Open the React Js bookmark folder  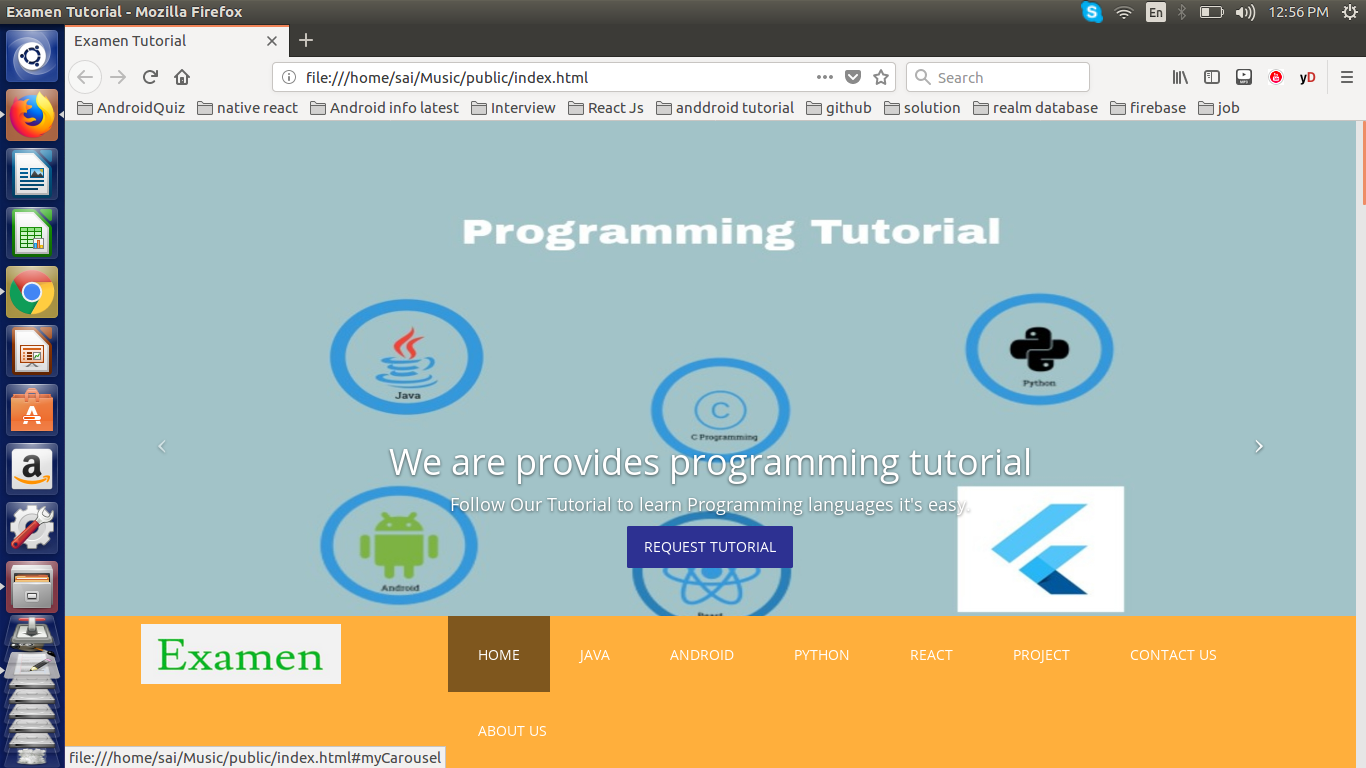point(606,107)
